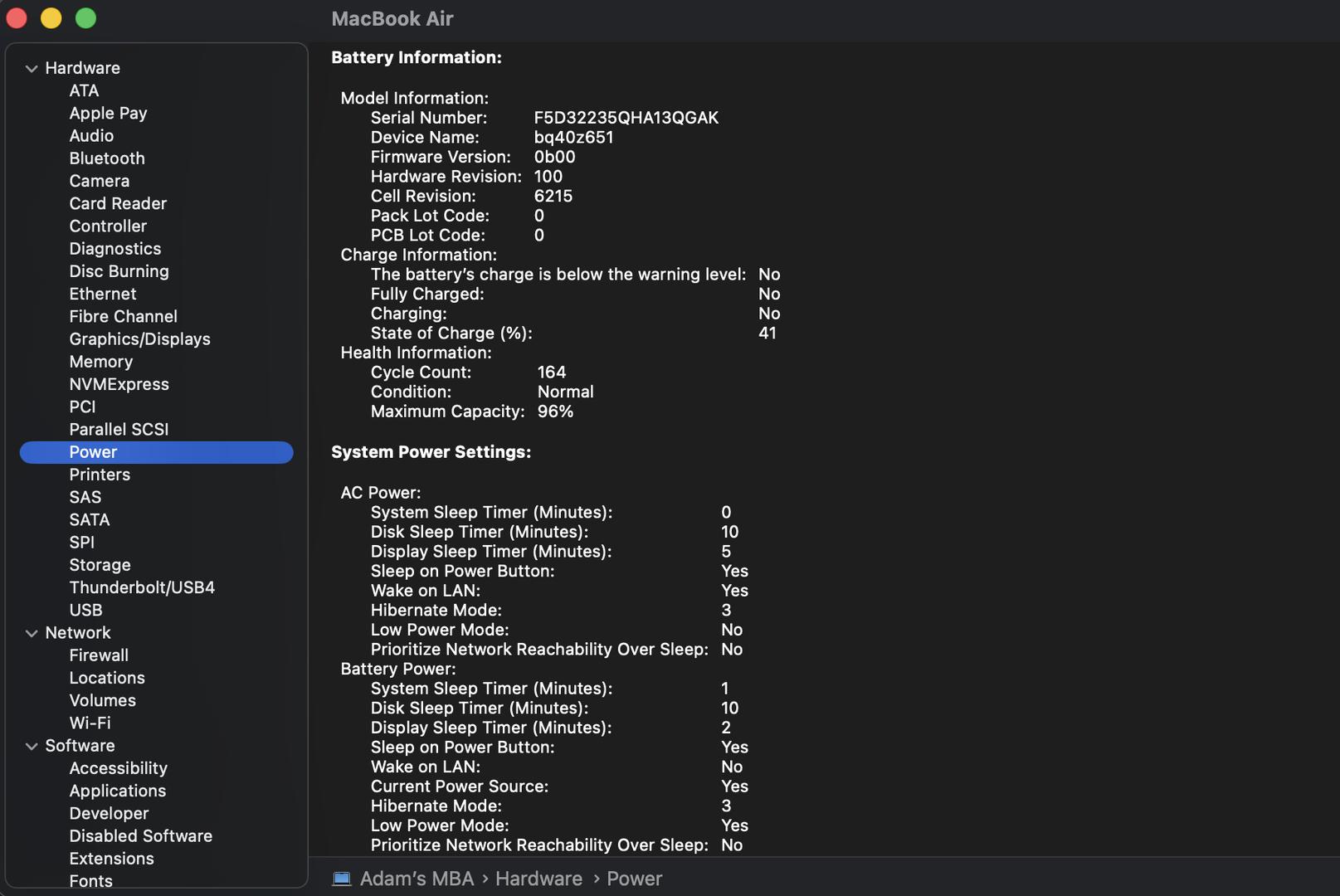The image size is (1340, 896).
Task: Click the green zoom window button
Action: pyautogui.click(x=85, y=18)
